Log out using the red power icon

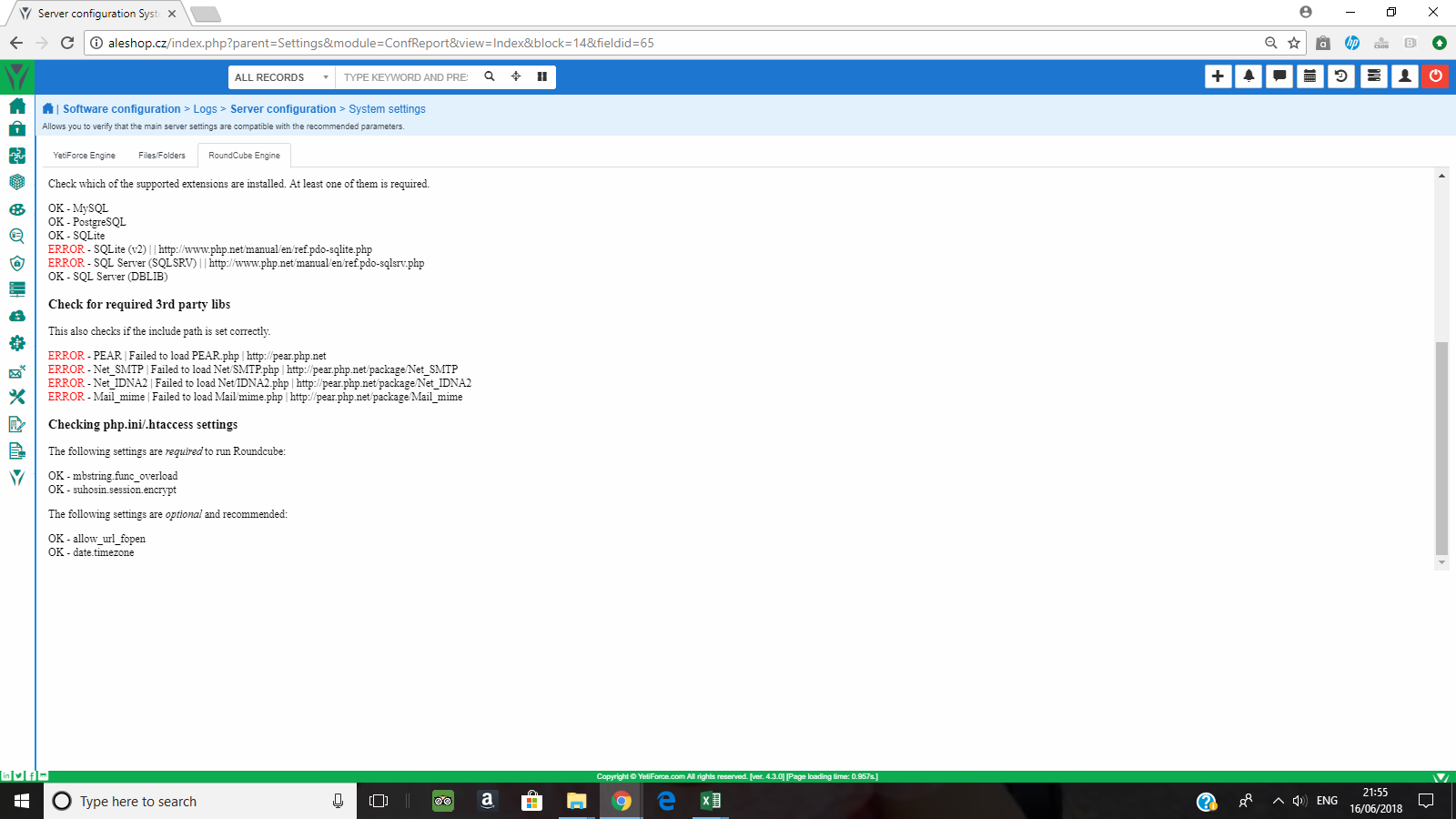pyautogui.click(x=1434, y=76)
